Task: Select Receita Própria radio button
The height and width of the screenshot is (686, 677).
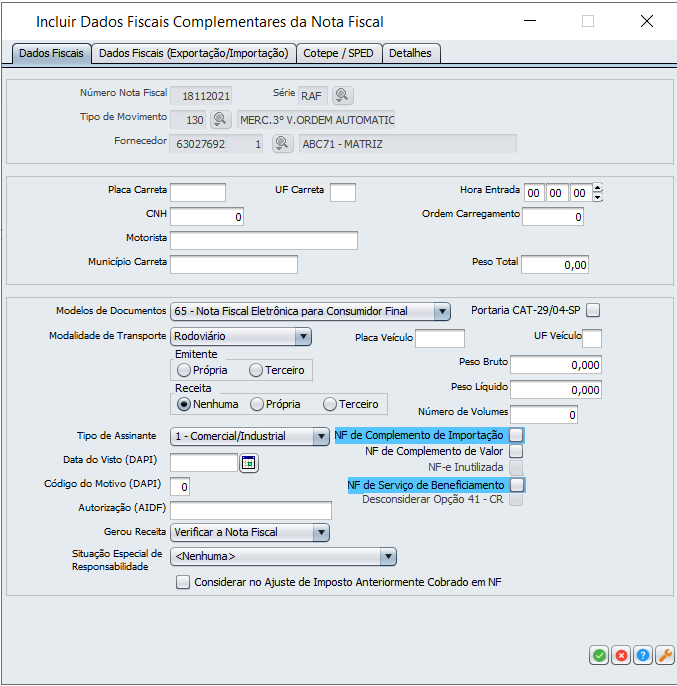Action: pos(257,404)
